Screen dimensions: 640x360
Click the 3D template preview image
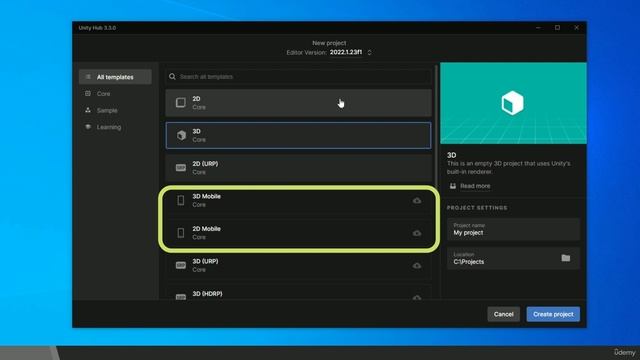point(513,103)
